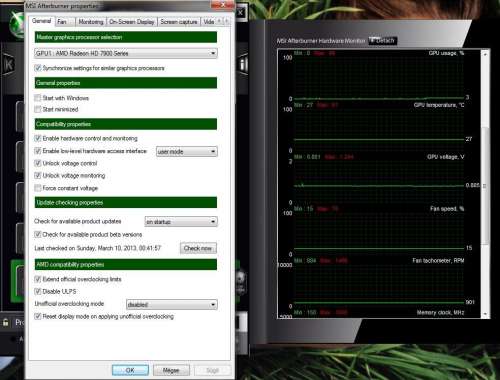Open Unofficial overclocking mode dropdown

pos(172,304)
